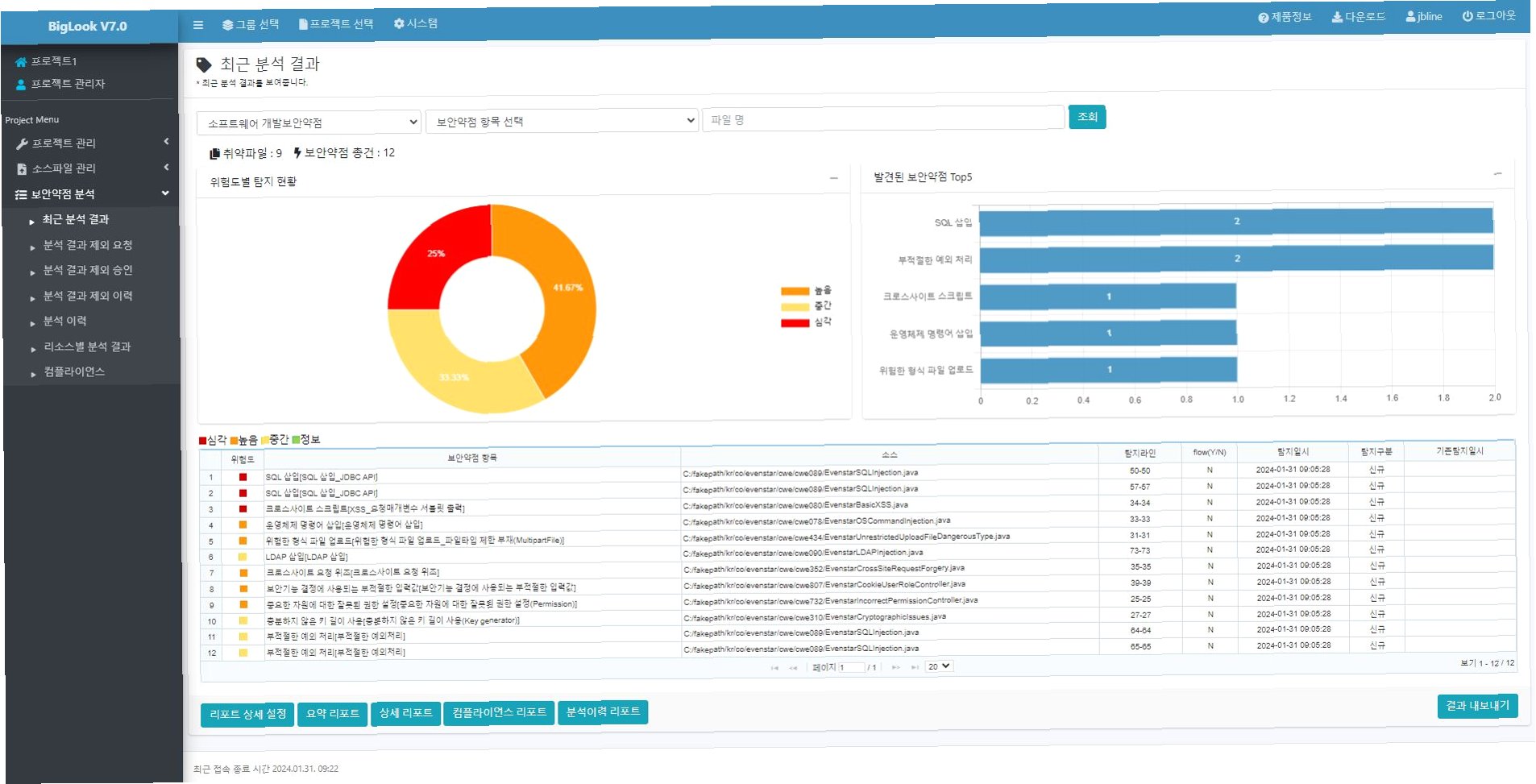Click page number input field
The height and width of the screenshot is (784, 1536).
click(x=851, y=667)
